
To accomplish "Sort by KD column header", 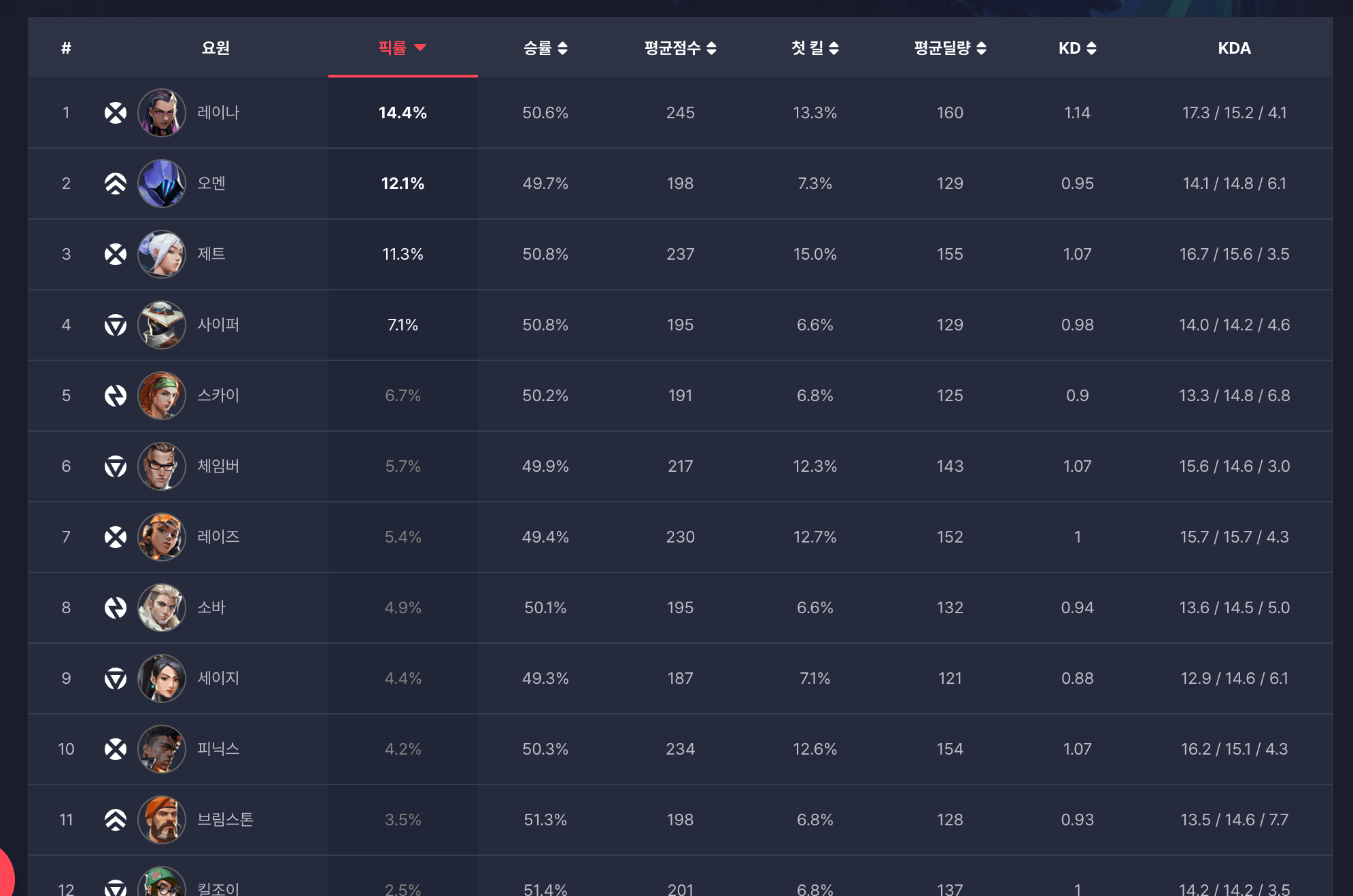I will pos(1077,48).
